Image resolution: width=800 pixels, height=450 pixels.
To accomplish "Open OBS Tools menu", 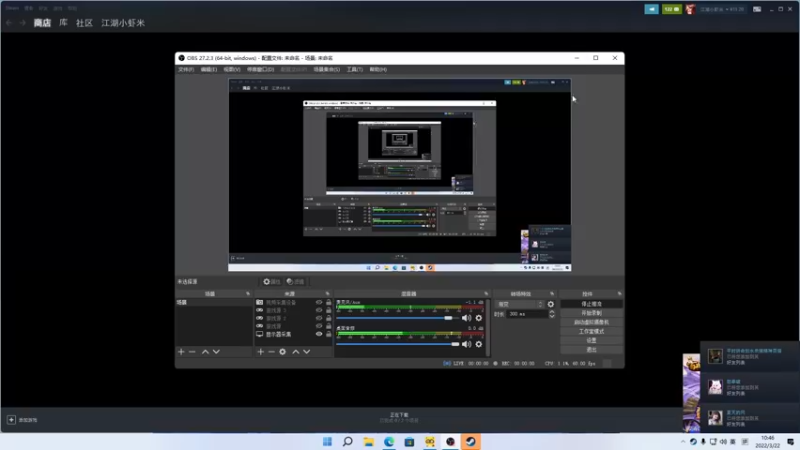I will [355, 69].
